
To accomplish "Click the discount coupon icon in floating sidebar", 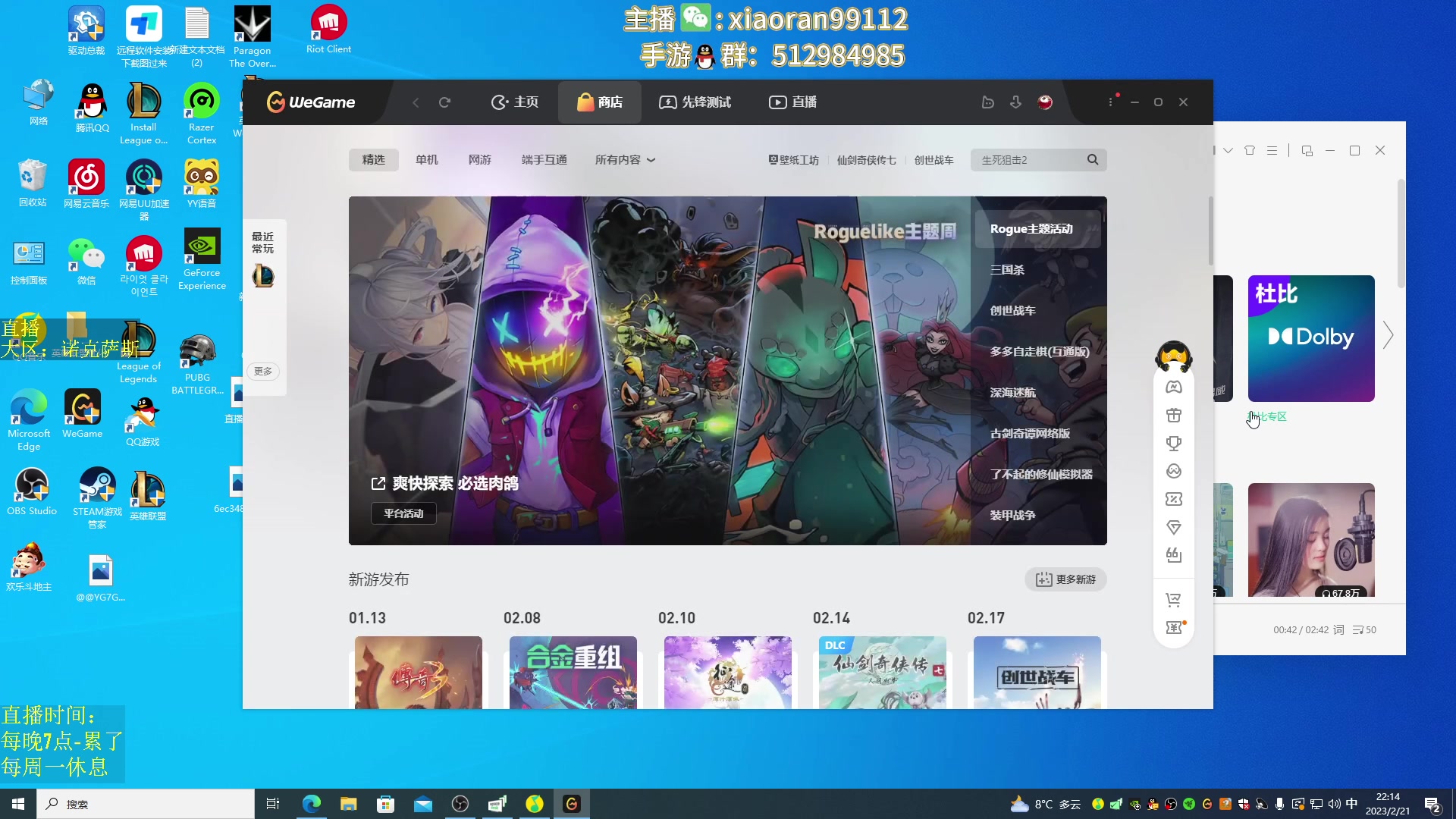I will [1174, 500].
